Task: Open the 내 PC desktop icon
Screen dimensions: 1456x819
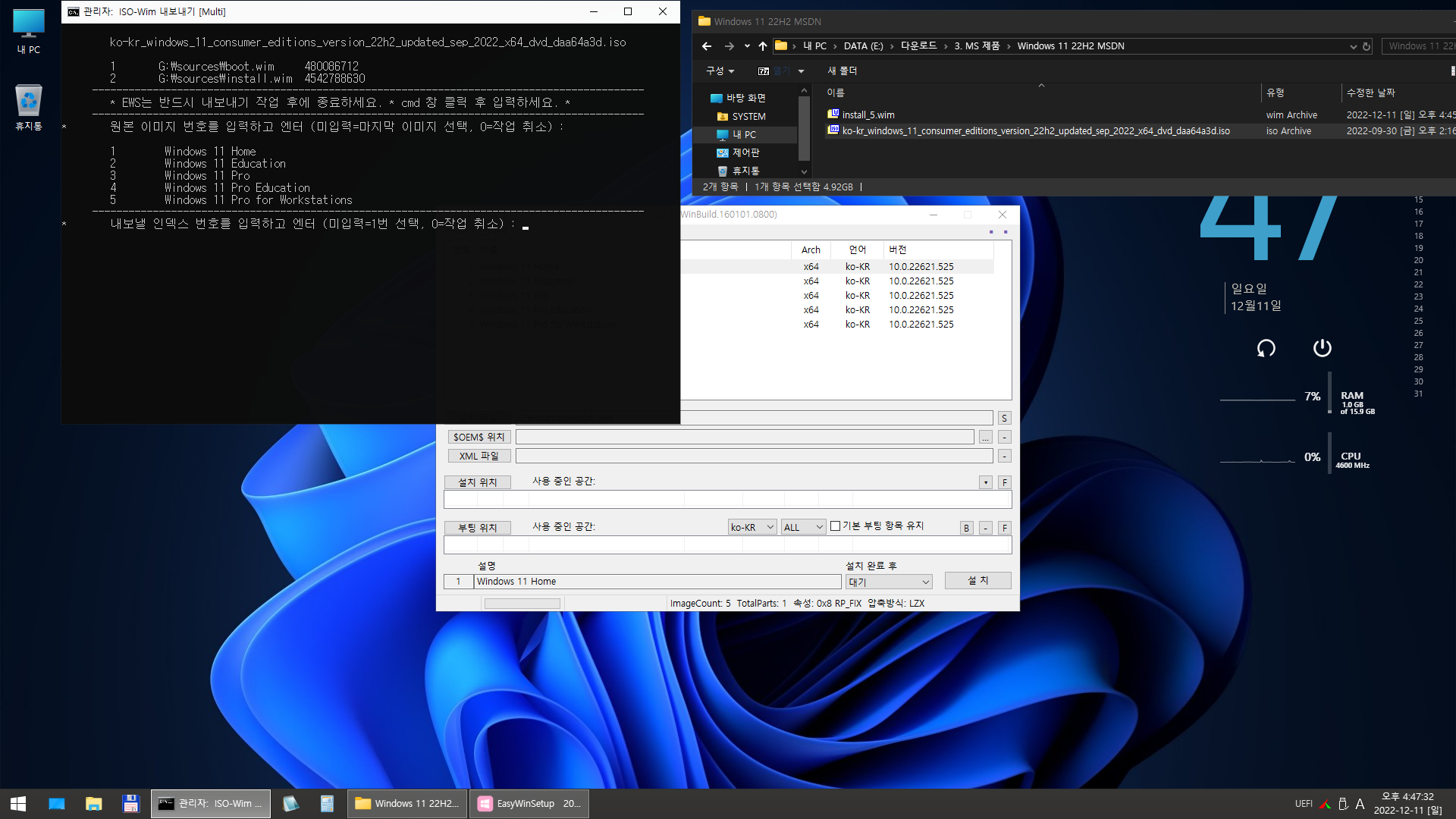Action: pos(29,32)
